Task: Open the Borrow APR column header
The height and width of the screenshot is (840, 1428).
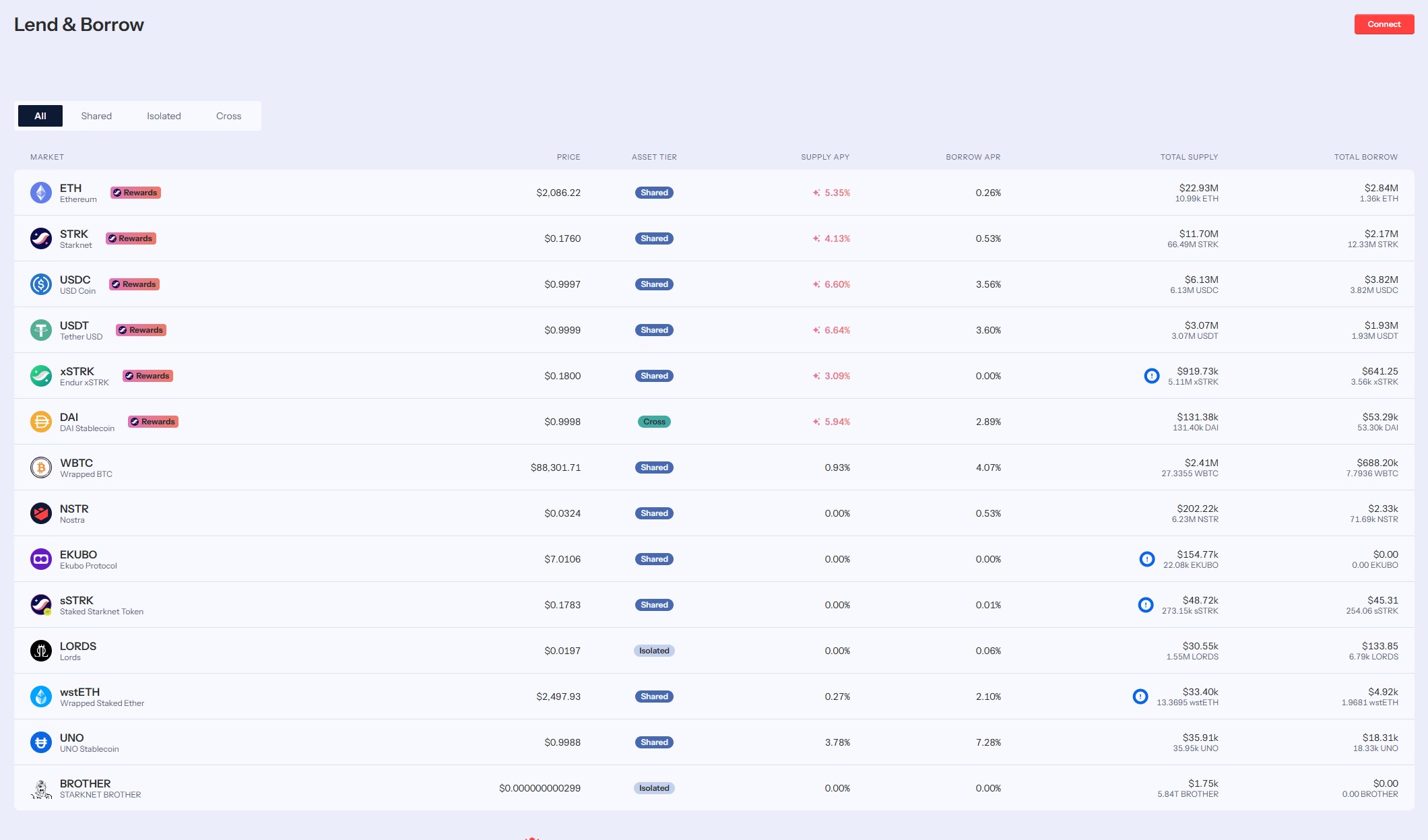Action: click(x=973, y=156)
